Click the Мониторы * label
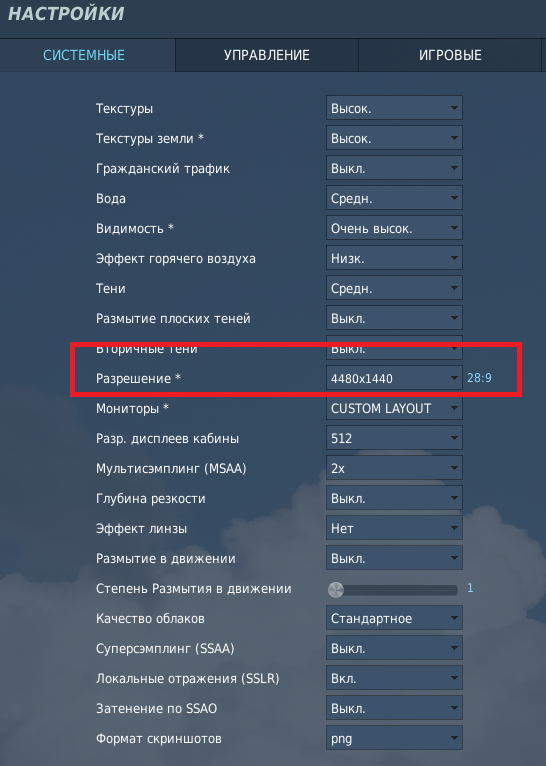The width and height of the screenshot is (546, 766). pyautogui.click(x=132, y=408)
